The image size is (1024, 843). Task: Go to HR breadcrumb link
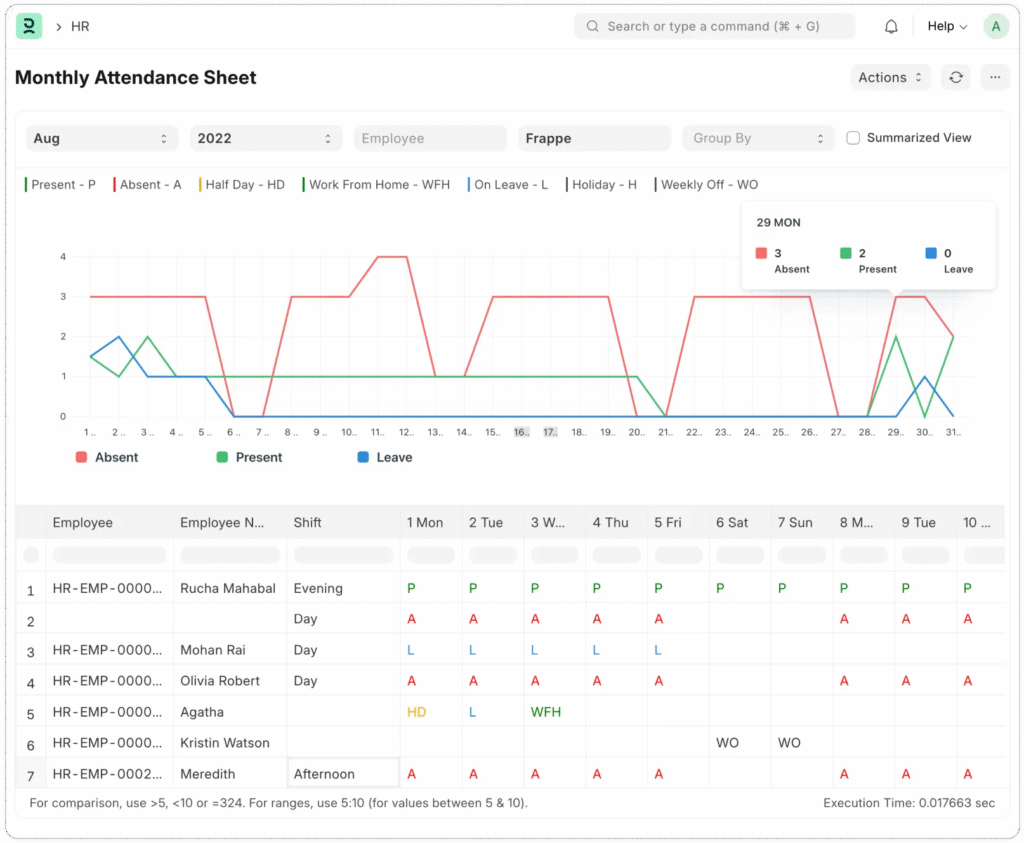point(80,27)
